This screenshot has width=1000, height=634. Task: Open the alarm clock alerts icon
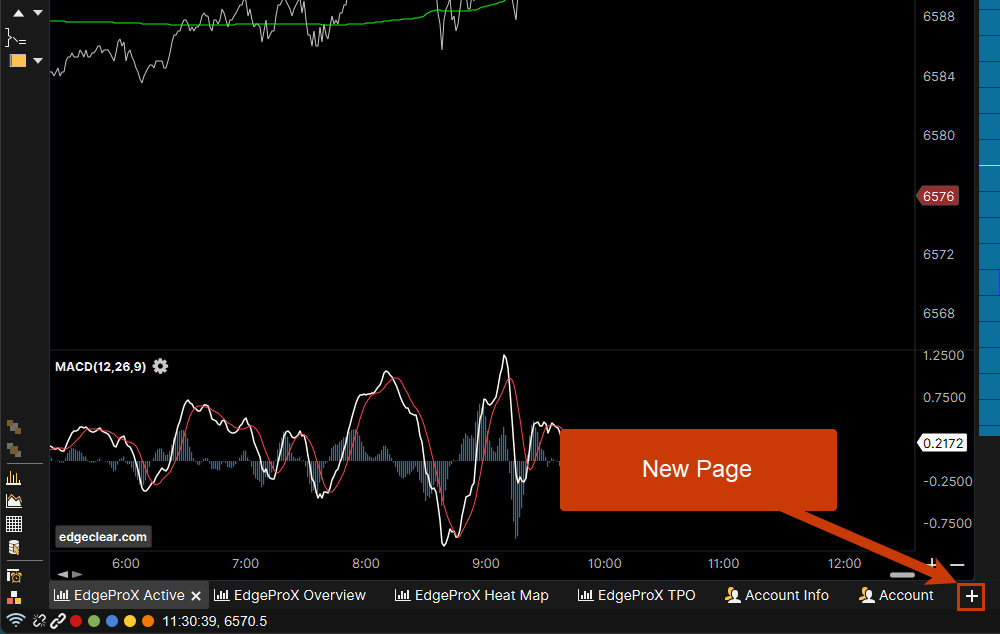coord(14,575)
